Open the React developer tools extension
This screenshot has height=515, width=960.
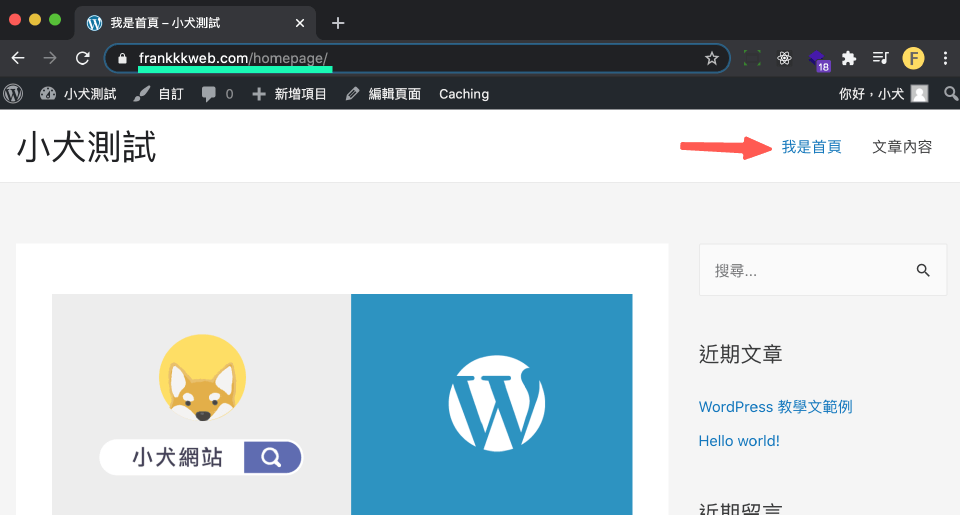pos(784,58)
